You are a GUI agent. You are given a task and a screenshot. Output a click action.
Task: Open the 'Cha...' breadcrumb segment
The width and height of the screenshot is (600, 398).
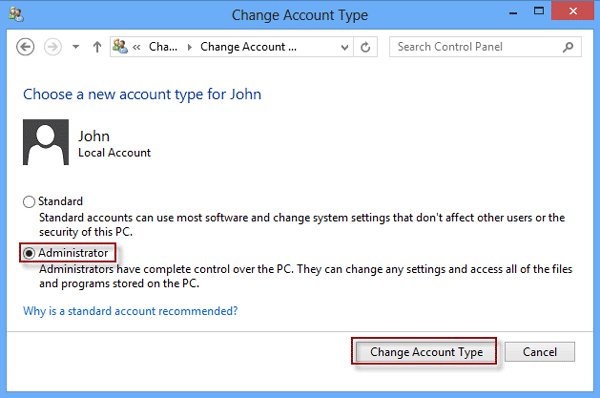click(x=163, y=47)
